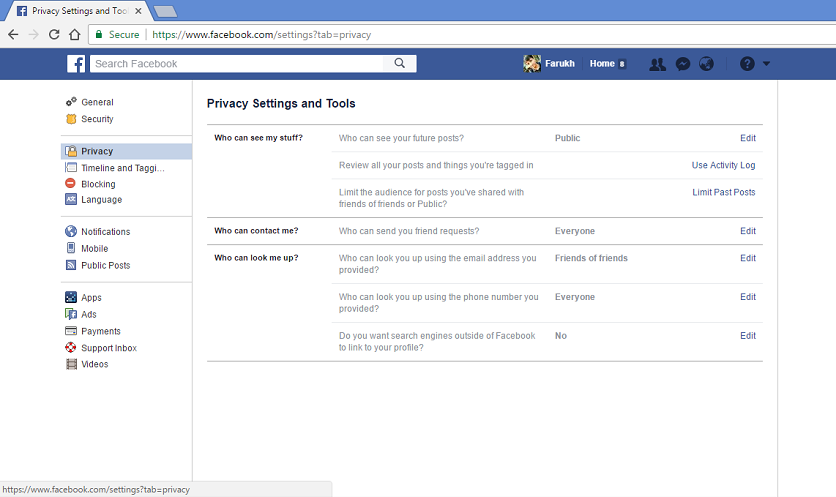Click the browser Forward arrow
The width and height of the screenshot is (836, 497).
tap(34, 35)
